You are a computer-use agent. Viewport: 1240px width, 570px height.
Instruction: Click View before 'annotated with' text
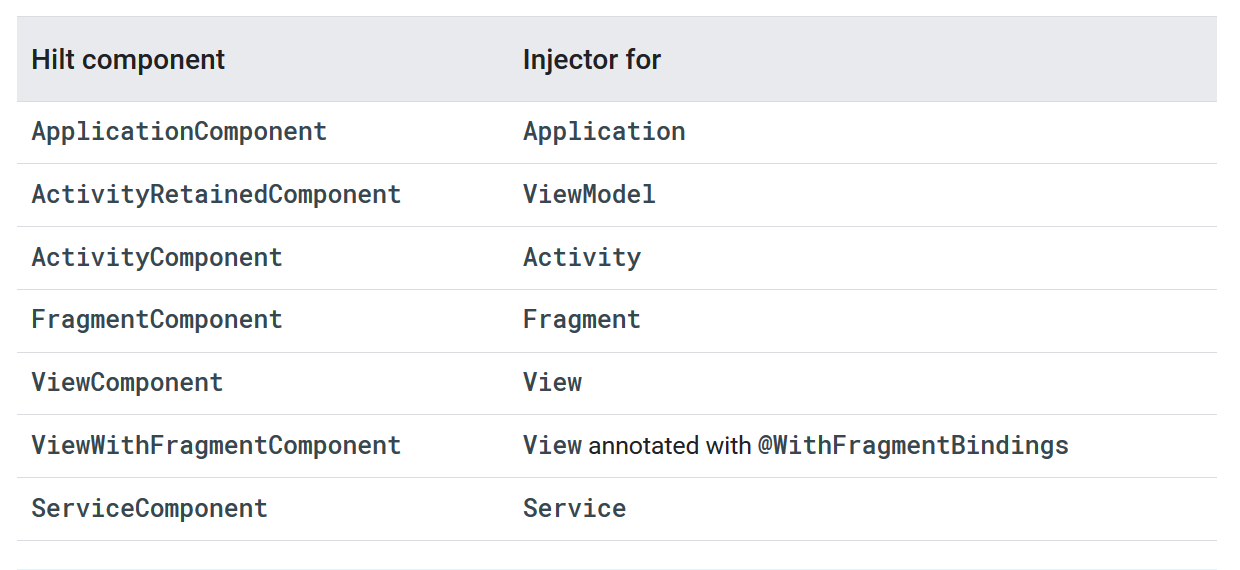coord(552,445)
